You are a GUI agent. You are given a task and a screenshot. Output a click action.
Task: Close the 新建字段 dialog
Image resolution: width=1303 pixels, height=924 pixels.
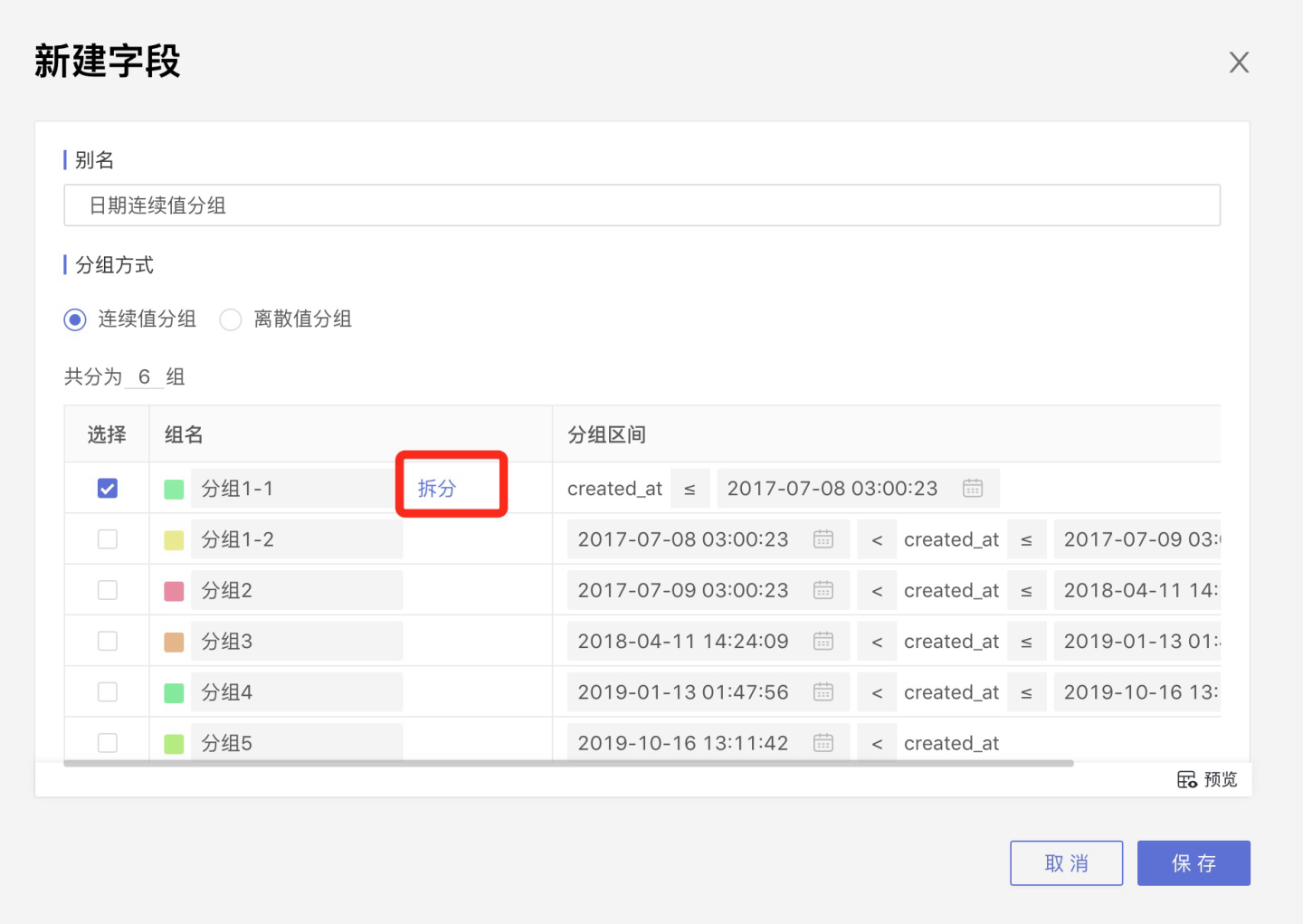[x=1239, y=62]
